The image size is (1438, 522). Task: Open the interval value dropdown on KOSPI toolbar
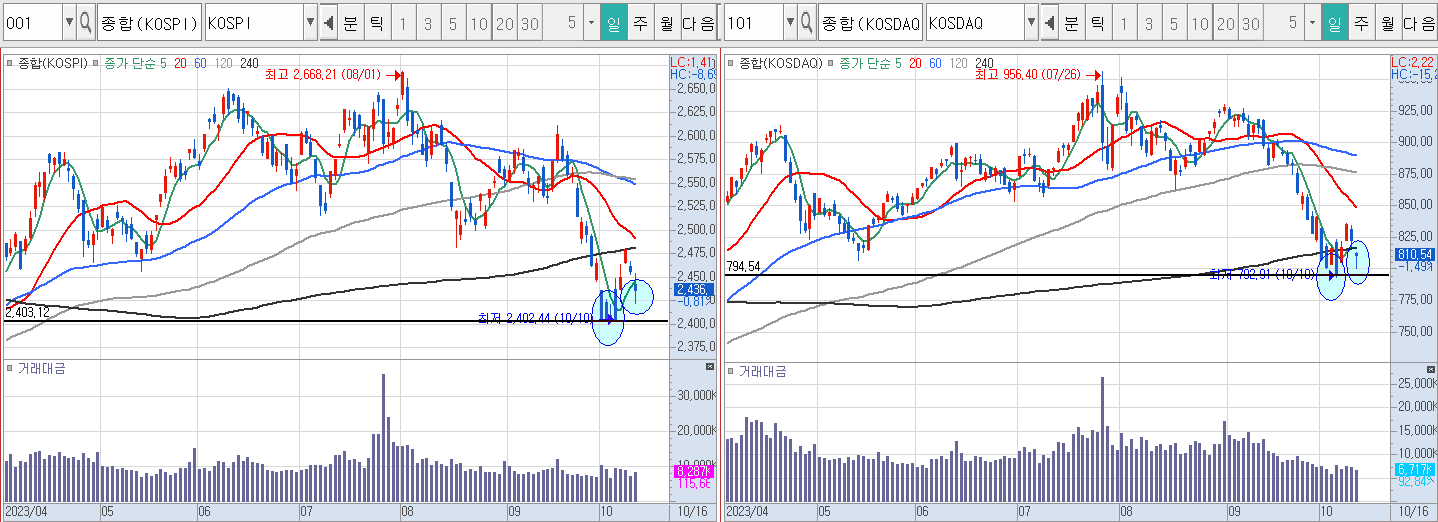coord(591,22)
